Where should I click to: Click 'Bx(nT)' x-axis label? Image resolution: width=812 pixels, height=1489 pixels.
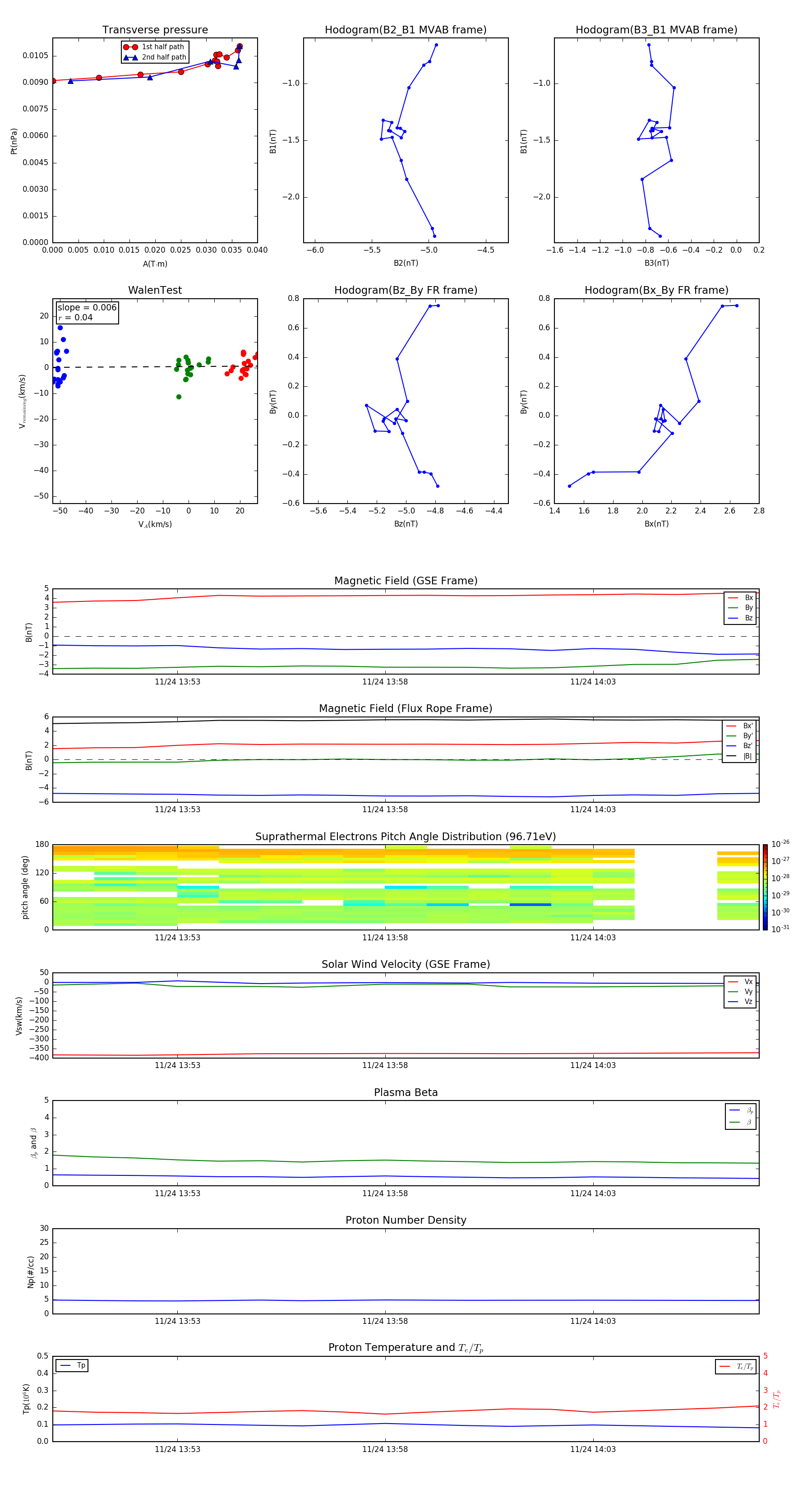point(656,524)
